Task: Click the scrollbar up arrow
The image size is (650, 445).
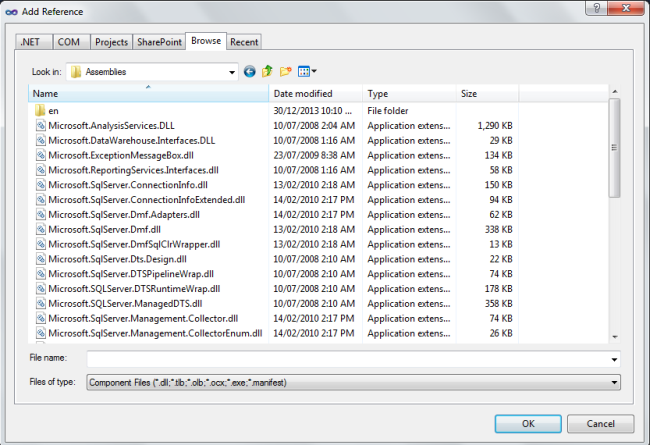Action: click(615, 91)
